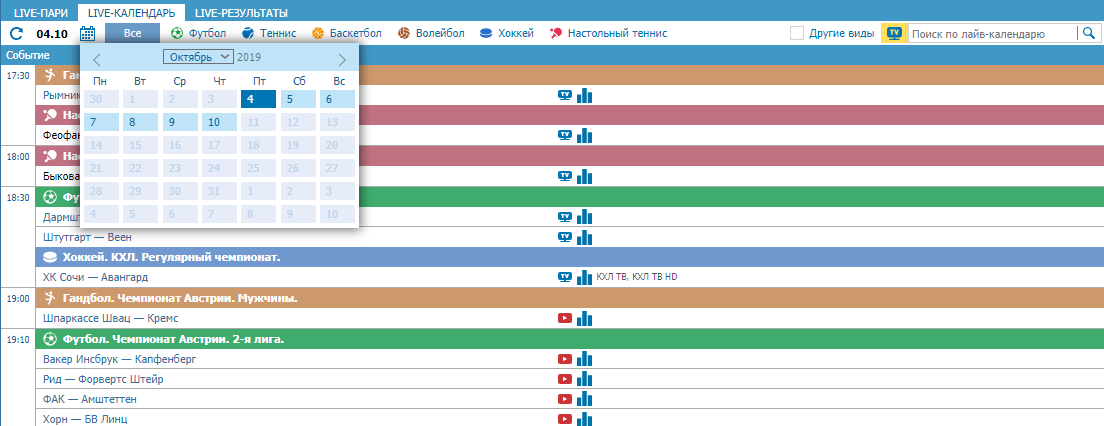Open the calendar date picker icon
Screen dimensions: 1104x426
87,33
